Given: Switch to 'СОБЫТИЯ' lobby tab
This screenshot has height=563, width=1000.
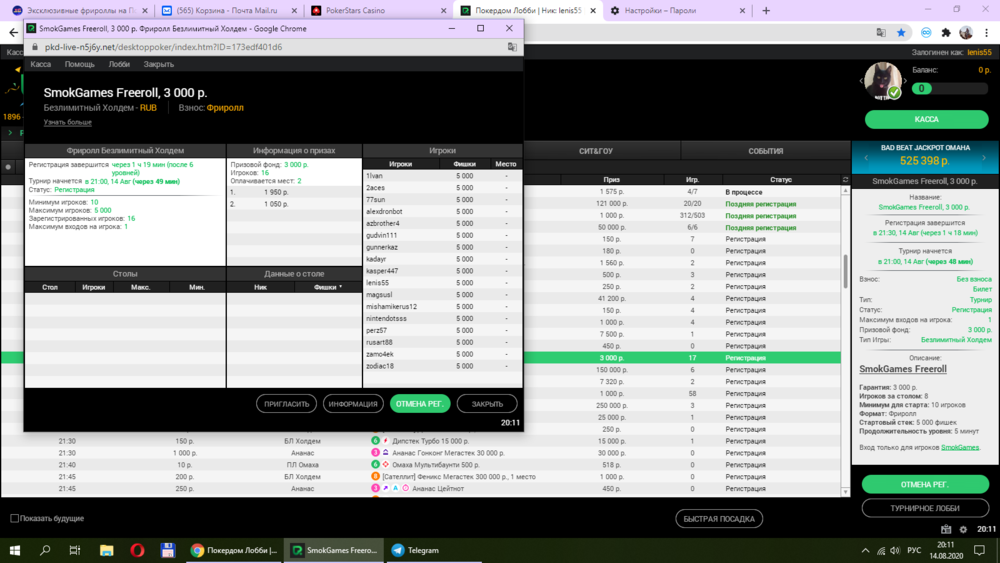Looking at the screenshot, I should point(765,151).
